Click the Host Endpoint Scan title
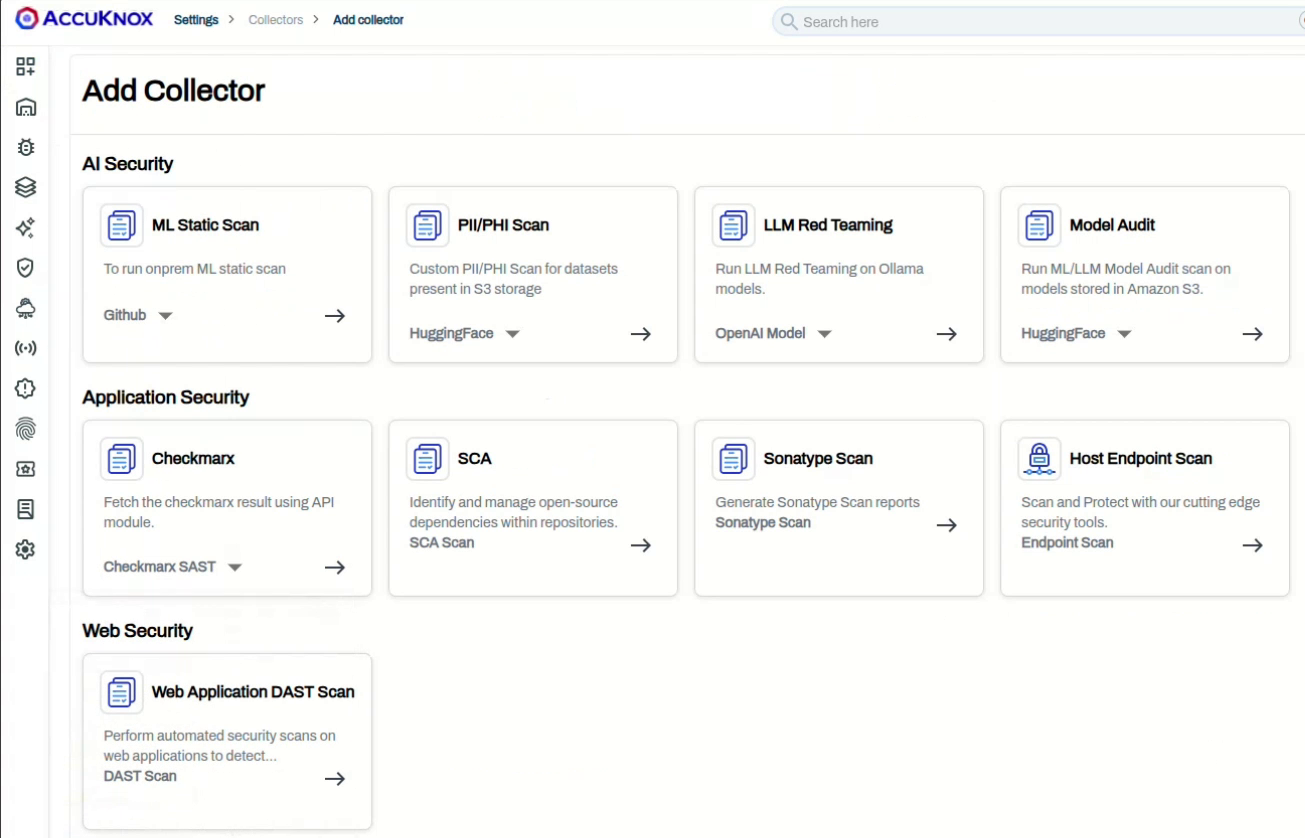 tap(1141, 459)
